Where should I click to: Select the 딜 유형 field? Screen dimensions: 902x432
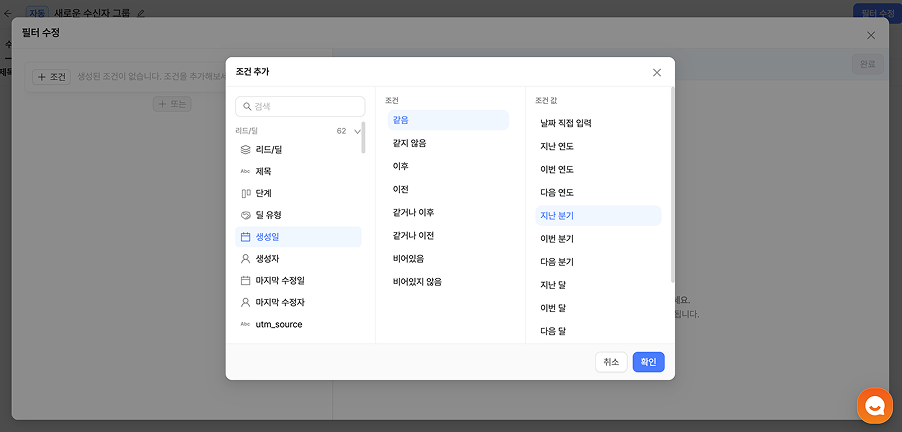coord(298,215)
